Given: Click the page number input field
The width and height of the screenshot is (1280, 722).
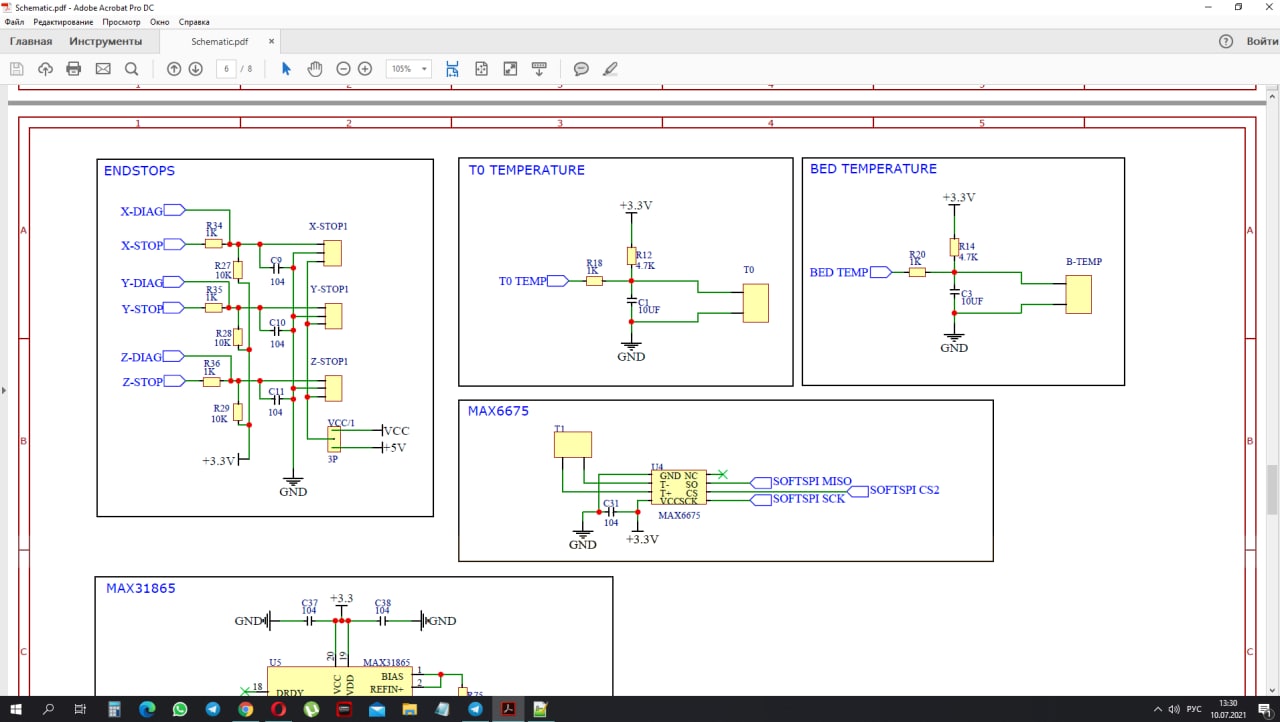Looking at the screenshot, I should tap(226, 69).
